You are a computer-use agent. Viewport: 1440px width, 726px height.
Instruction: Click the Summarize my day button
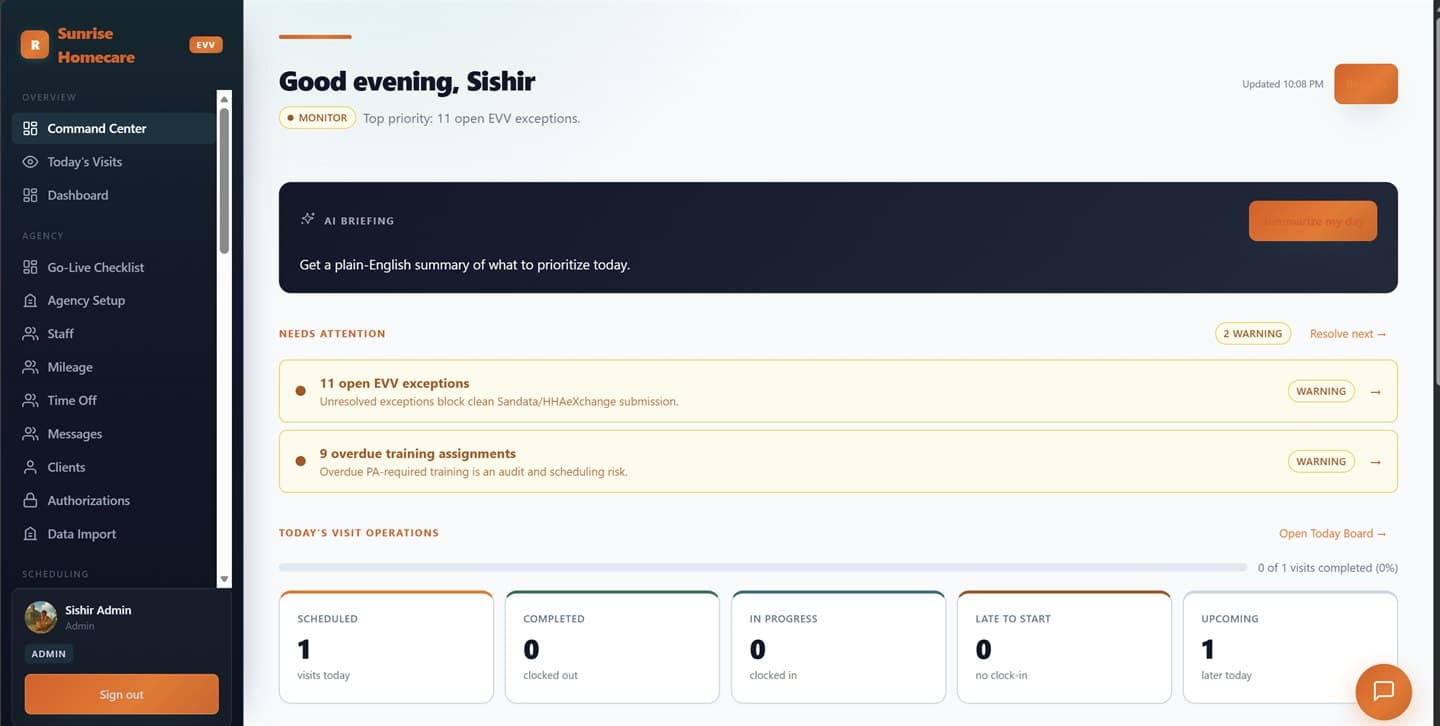point(1312,221)
